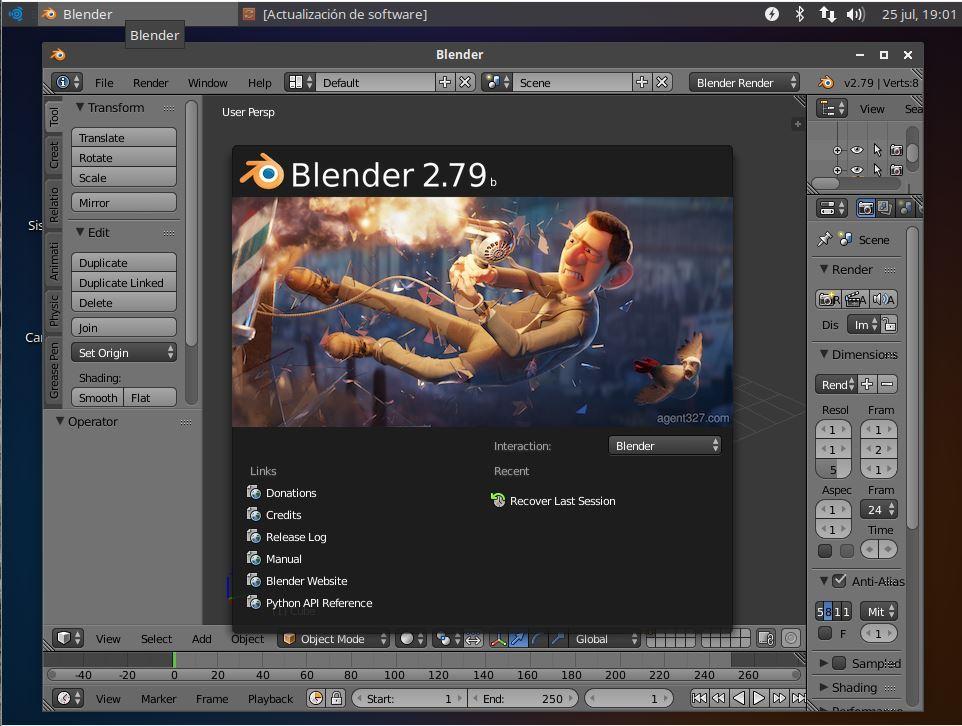Screen dimensions: 962x726
Task: Open the Object Mode dropdown
Action: click(x=334, y=638)
